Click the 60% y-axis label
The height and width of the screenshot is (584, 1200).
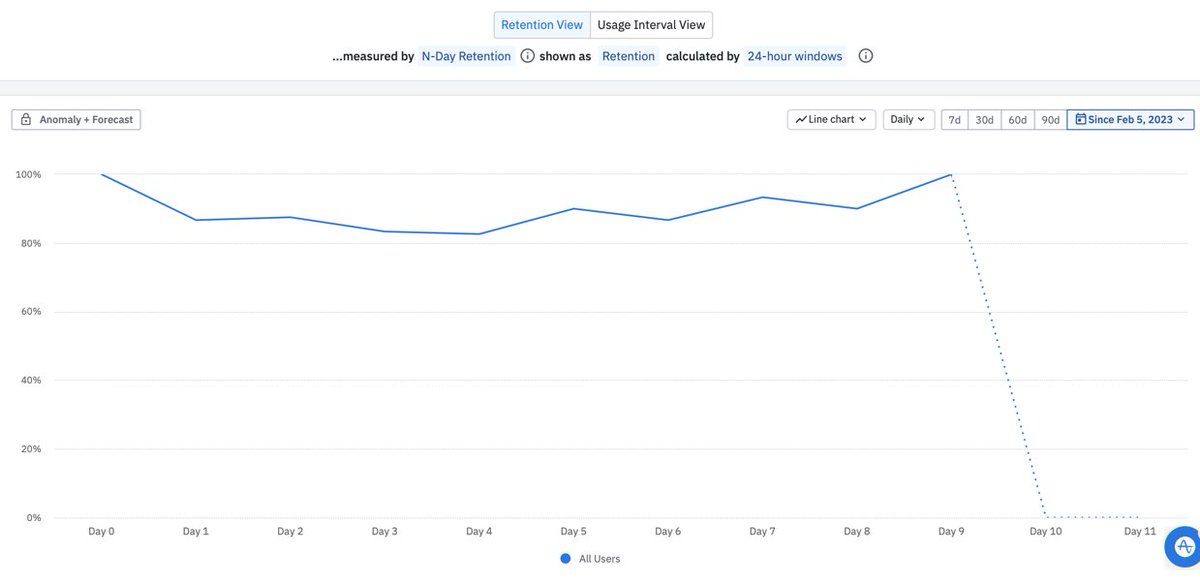(30, 312)
